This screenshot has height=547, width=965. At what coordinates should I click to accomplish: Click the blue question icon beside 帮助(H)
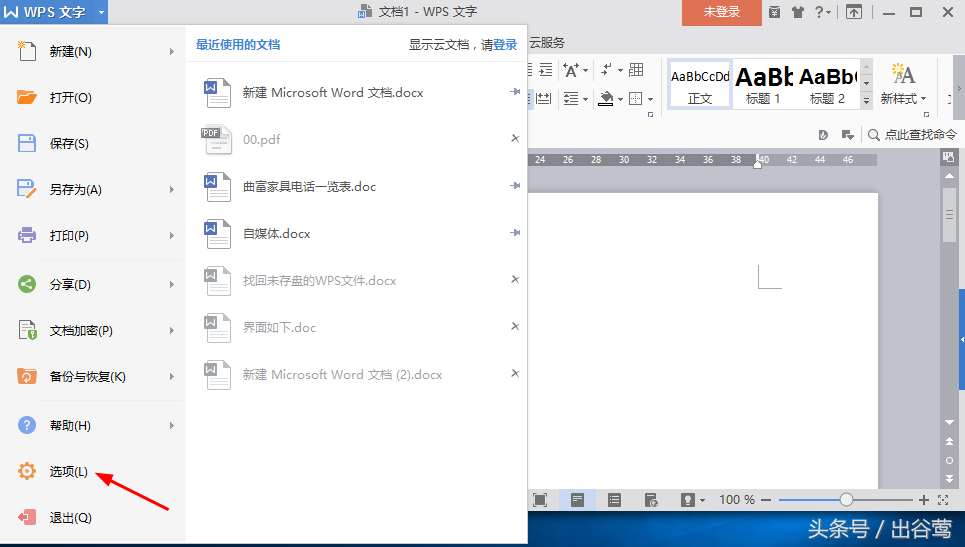tap(26, 425)
